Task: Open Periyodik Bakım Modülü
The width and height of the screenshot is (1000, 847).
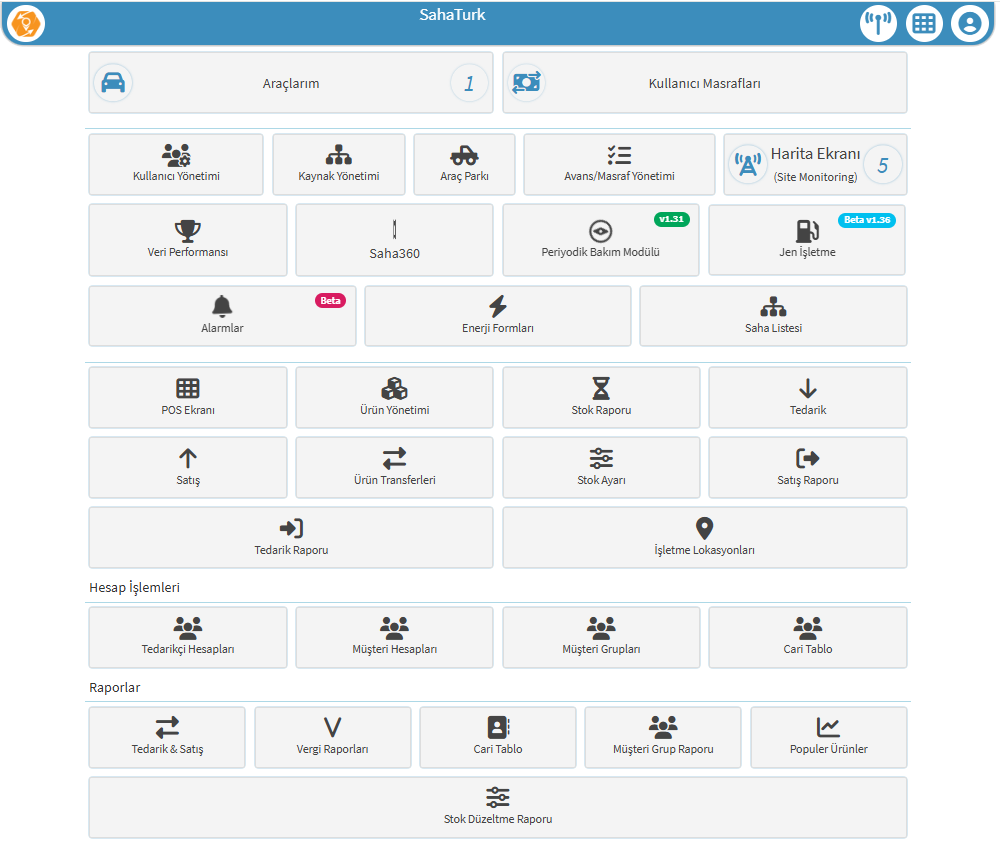Action: click(x=600, y=240)
